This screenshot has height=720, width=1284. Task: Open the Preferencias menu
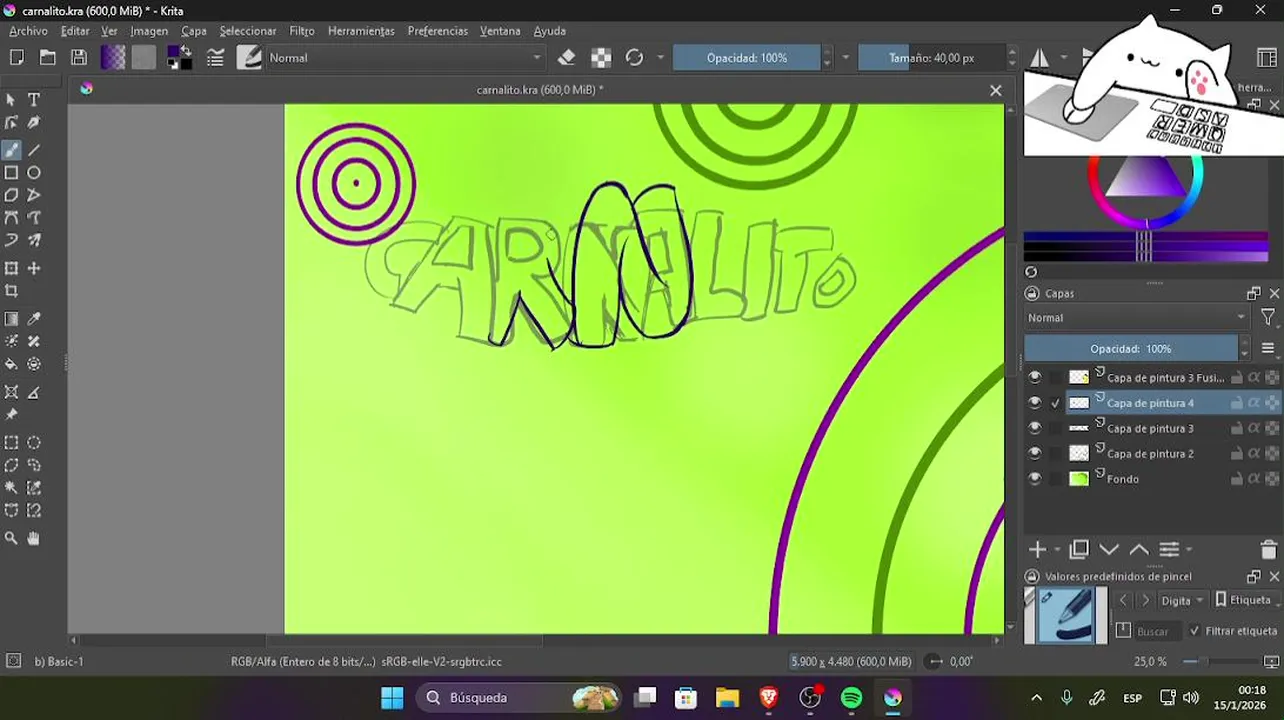438,31
